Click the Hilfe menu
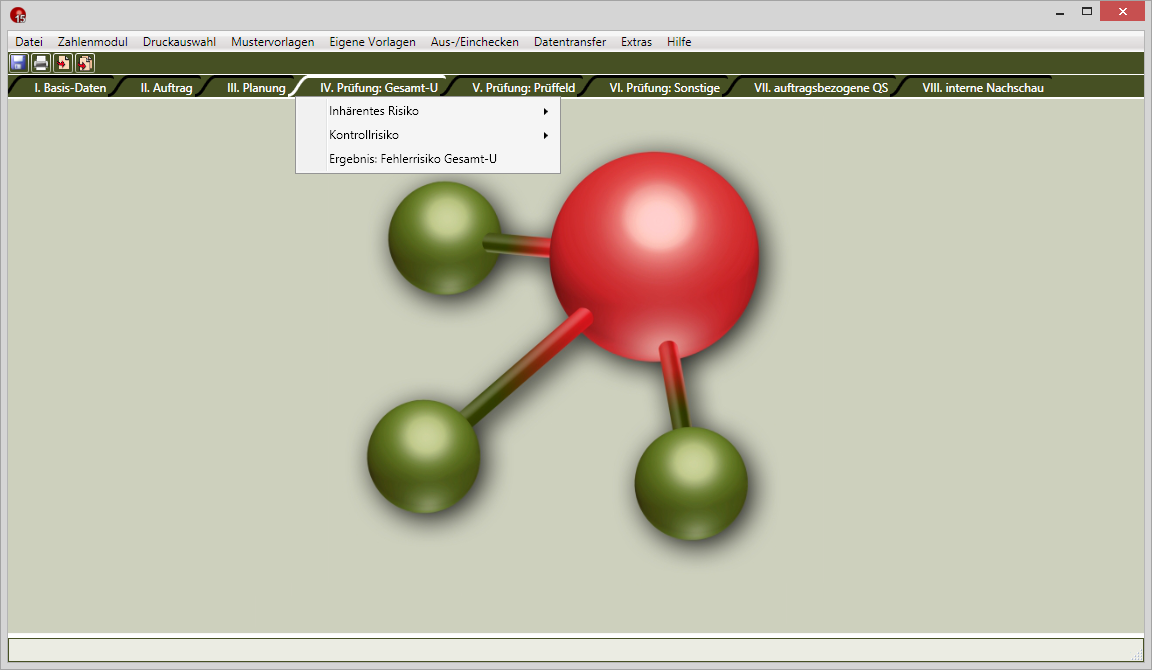The width and height of the screenshot is (1152, 670). pos(679,42)
